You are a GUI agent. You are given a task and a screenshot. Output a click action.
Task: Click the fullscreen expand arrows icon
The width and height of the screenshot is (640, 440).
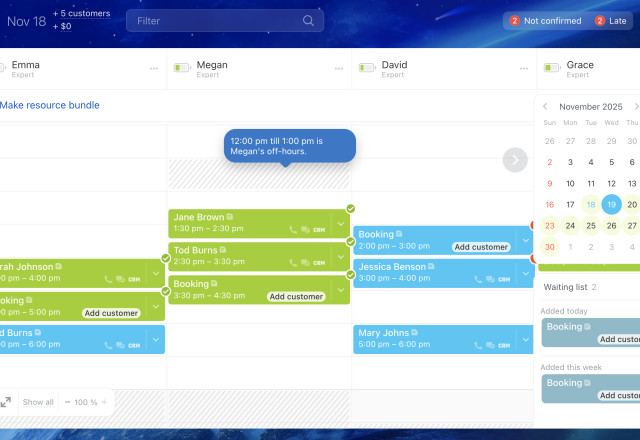pos(6,402)
